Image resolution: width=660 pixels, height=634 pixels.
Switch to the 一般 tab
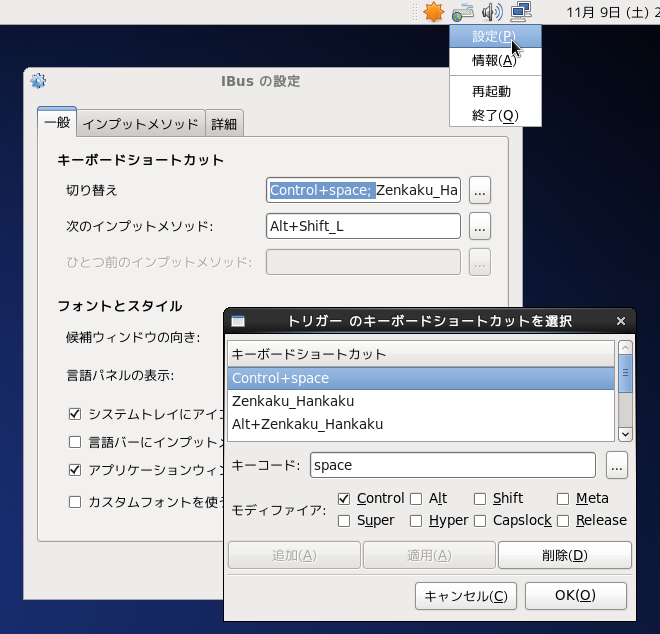[57, 123]
